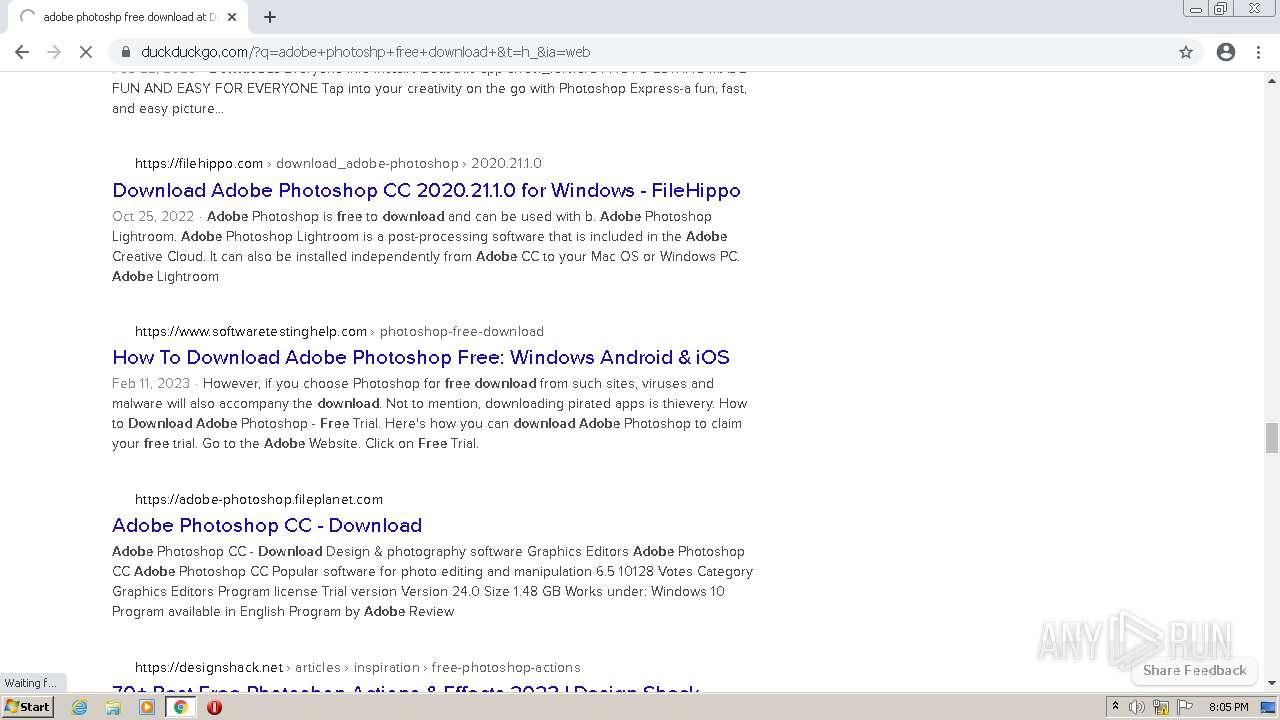Close the adobe photoshp search tab

(x=232, y=17)
